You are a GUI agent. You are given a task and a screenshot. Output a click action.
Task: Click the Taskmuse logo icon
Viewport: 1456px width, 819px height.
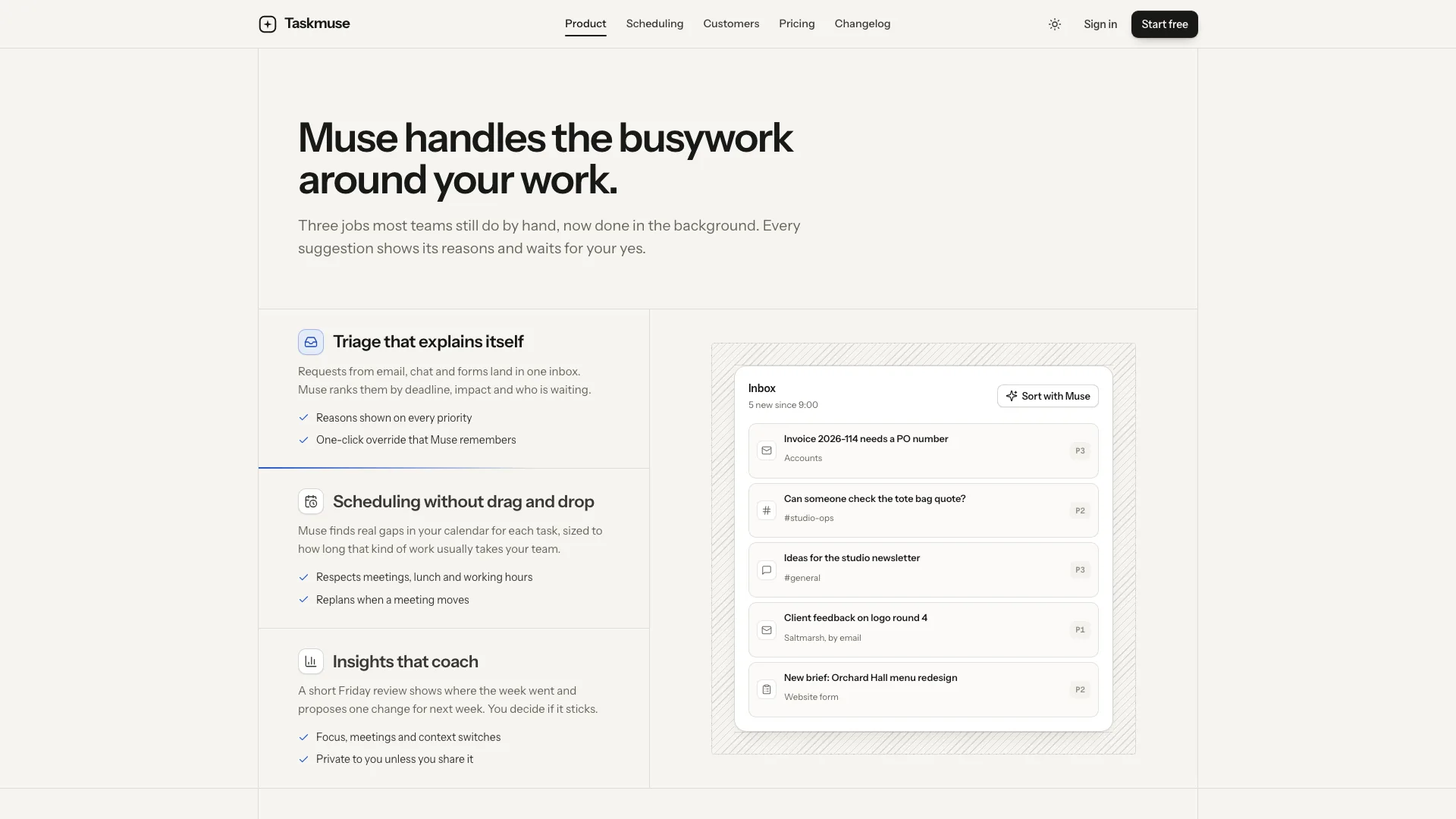pos(268,24)
